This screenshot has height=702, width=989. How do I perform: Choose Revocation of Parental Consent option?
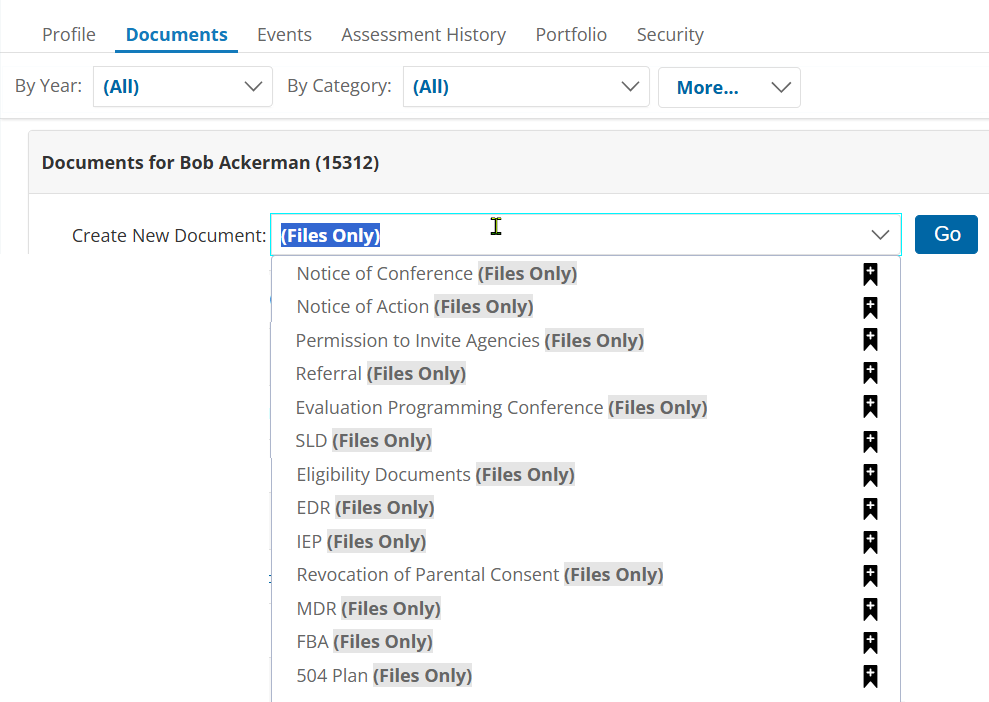pyautogui.click(x=479, y=575)
